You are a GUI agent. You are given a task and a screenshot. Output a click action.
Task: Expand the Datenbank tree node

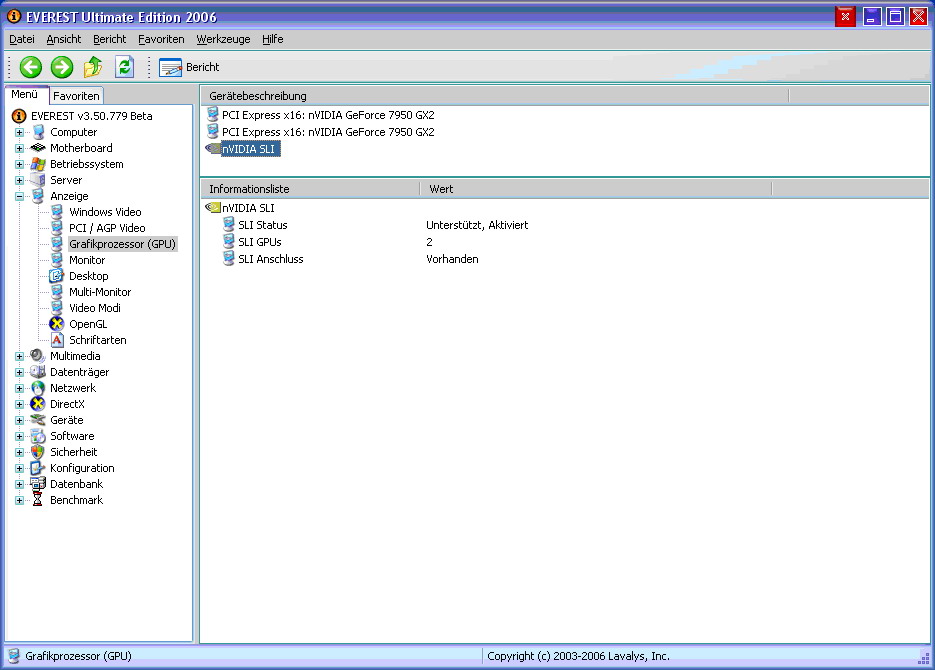pos(20,485)
